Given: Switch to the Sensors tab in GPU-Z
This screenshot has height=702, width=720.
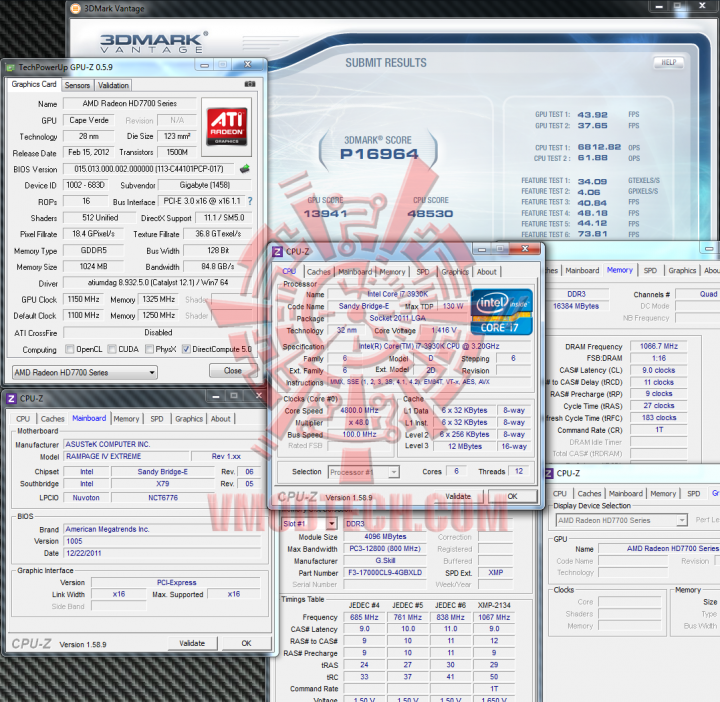Looking at the screenshot, I should pyautogui.click(x=77, y=85).
